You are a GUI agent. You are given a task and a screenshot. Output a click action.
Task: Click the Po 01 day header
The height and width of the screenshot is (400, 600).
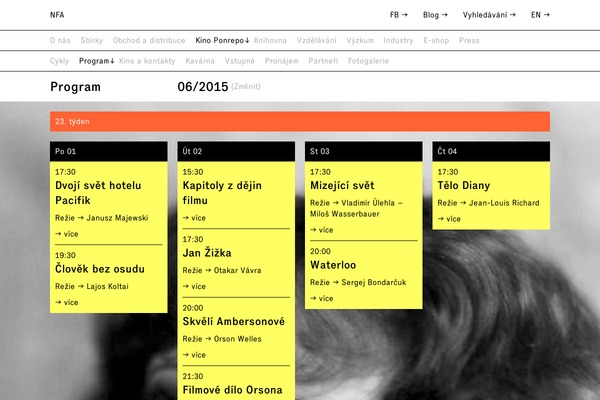tap(109, 151)
